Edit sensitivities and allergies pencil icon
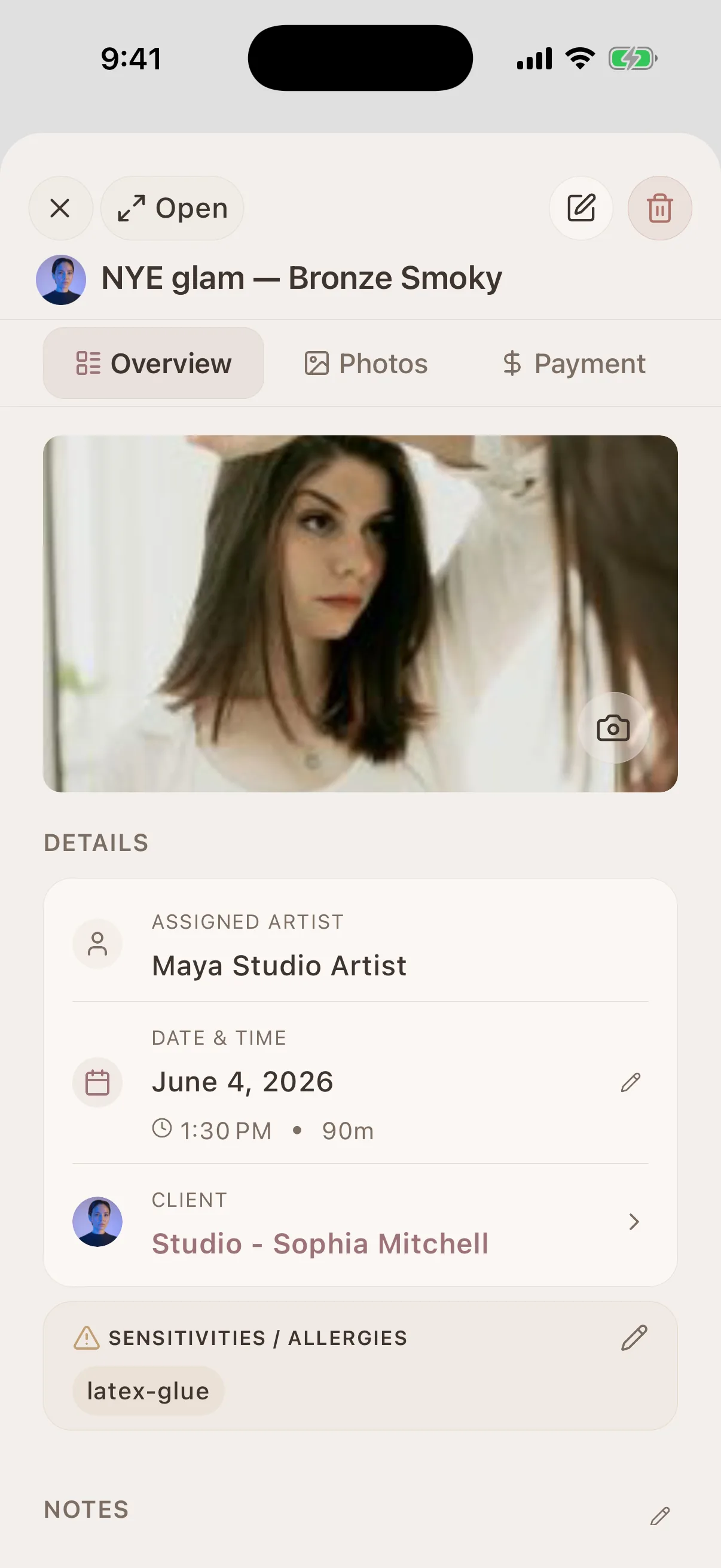Image resolution: width=721 pixels, height=1568 pixels. click(x=634, y=1338)
